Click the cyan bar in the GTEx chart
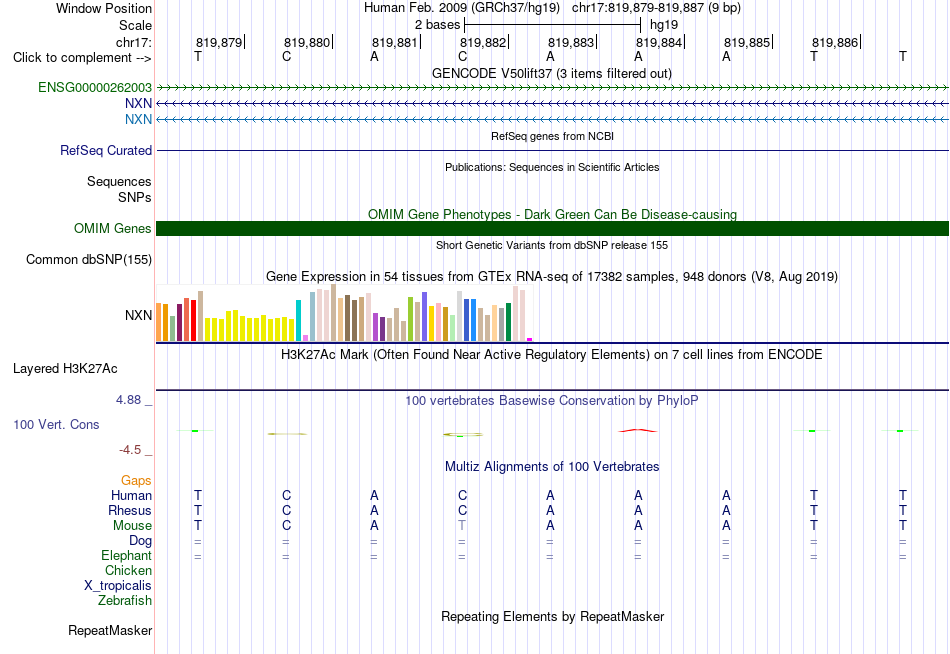Image resolution: width=950 pixels, height=654 pixels. [298, 321]
